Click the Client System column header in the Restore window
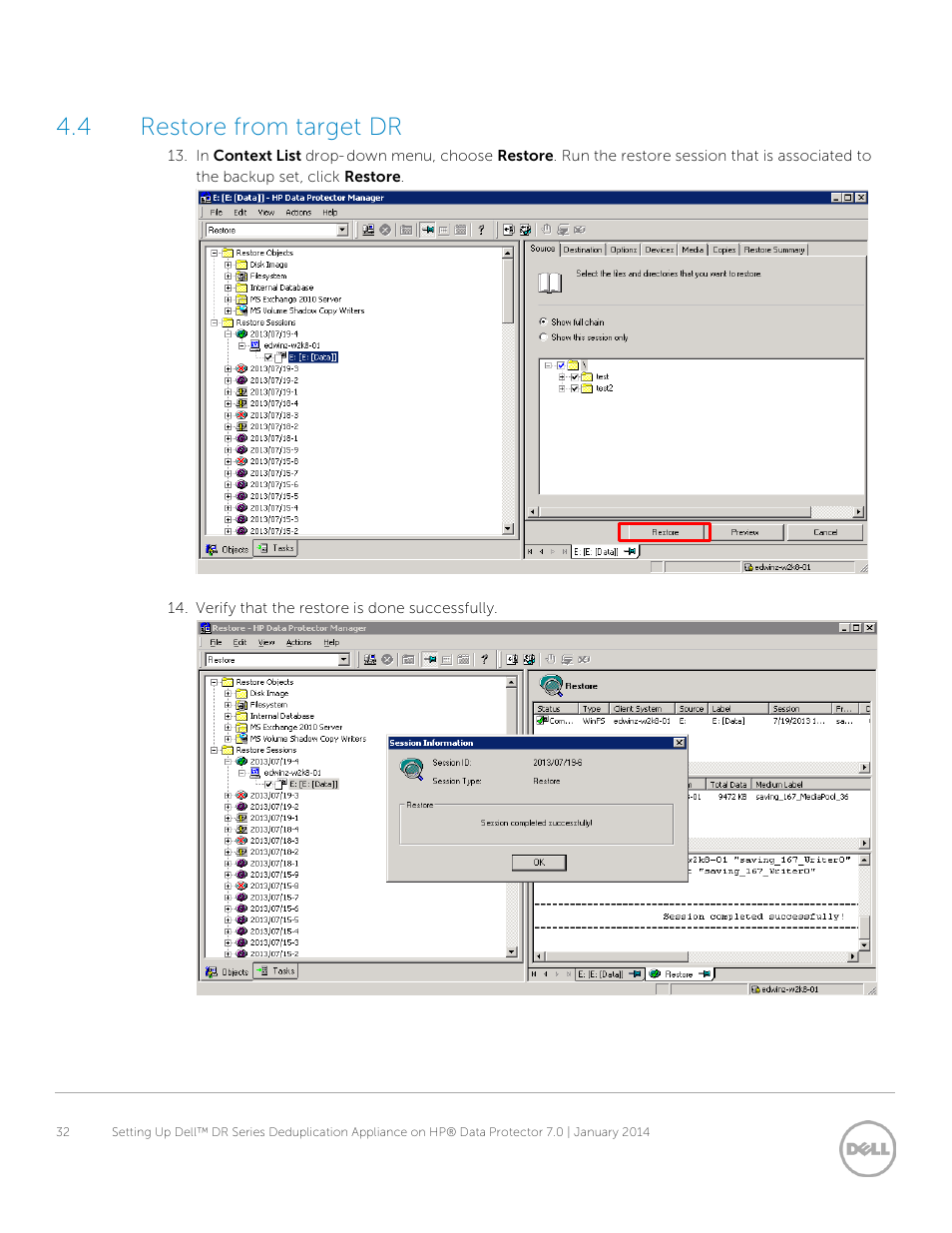Screen dimensions: 952x1233 tap(643, 709)
